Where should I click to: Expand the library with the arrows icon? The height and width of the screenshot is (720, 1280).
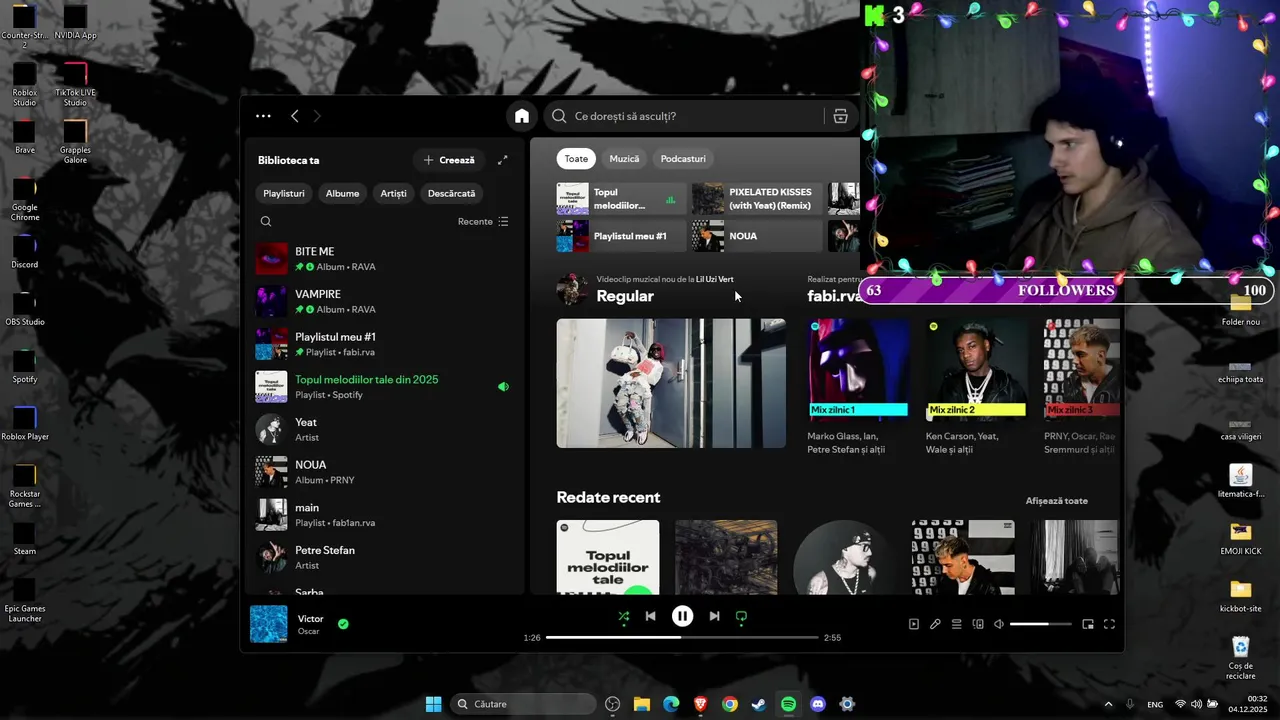point(503,160)
